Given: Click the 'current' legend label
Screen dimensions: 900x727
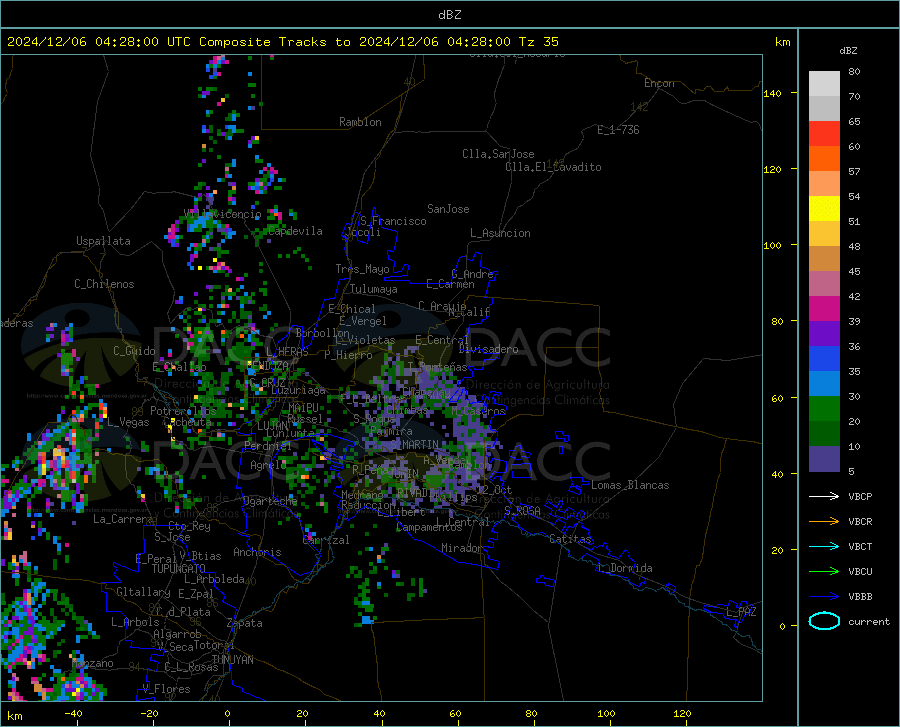Looking at the screenshot, I should [869, 621].
